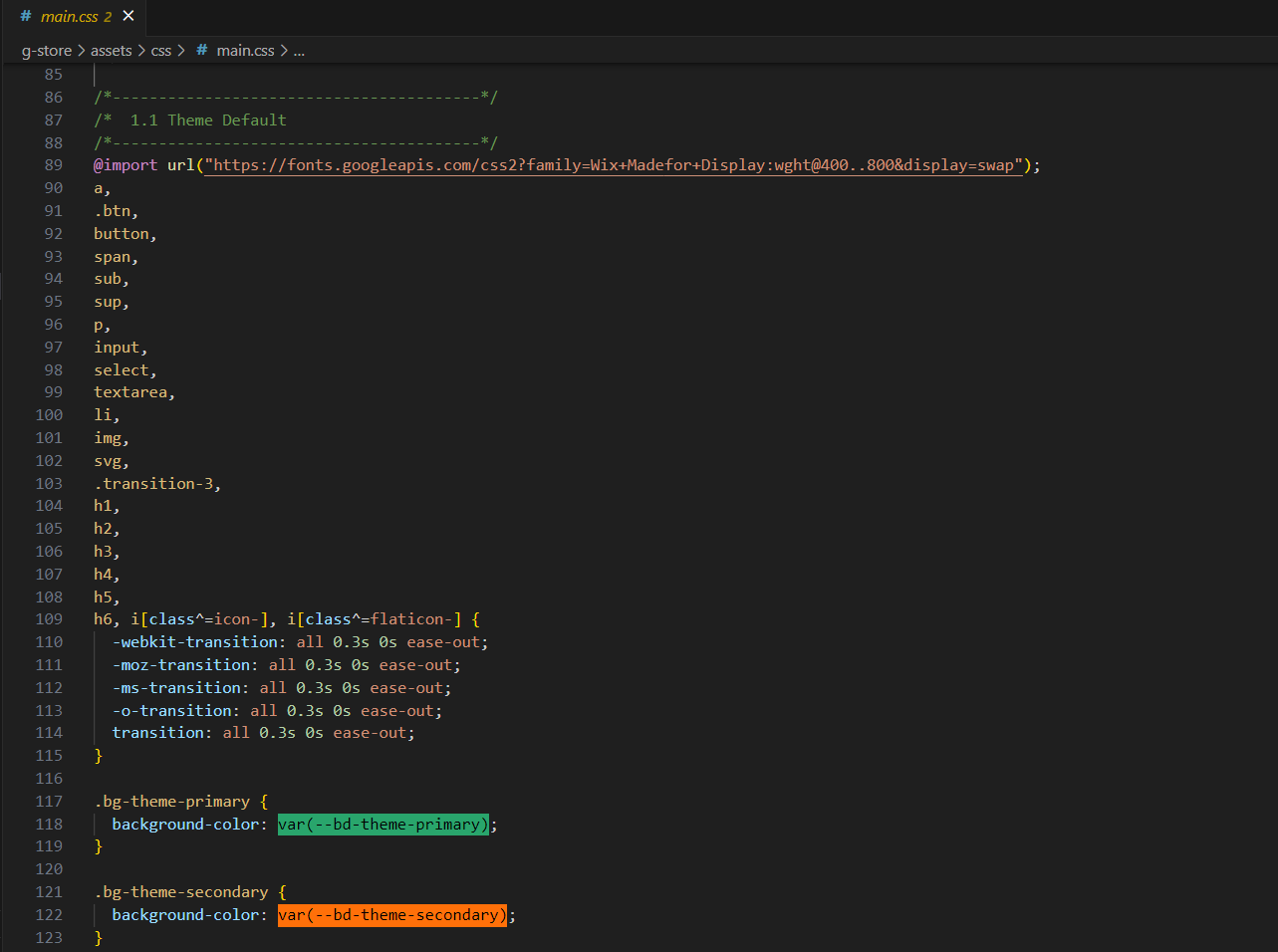
Task: Click line number 85 in the gutter
Action: 54,75
